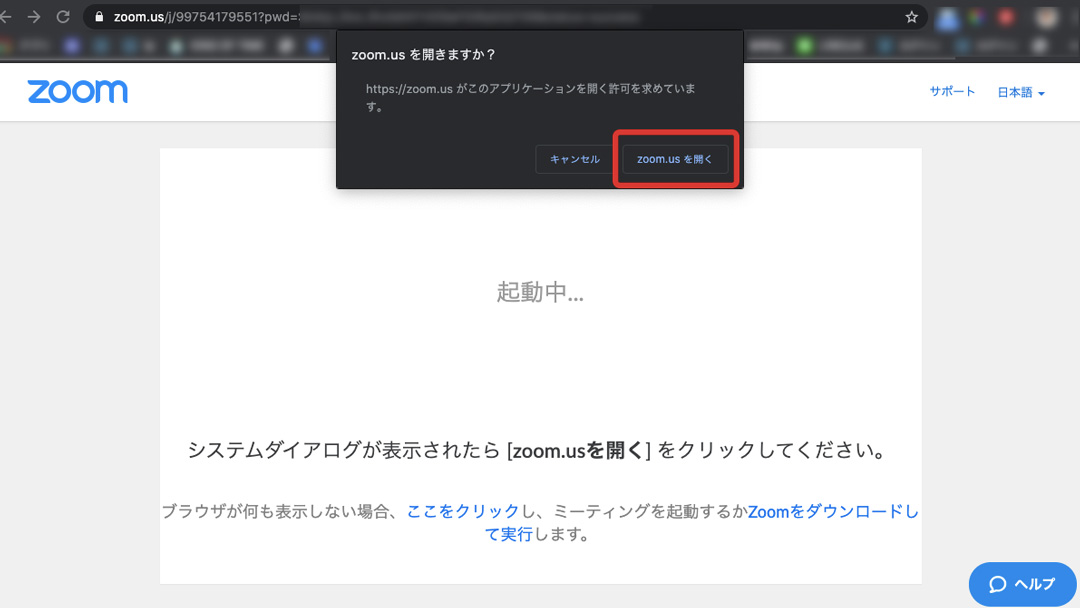Focus the zoom.us address bar URL
The image size is (1080, 608).
tap(506, 17)
